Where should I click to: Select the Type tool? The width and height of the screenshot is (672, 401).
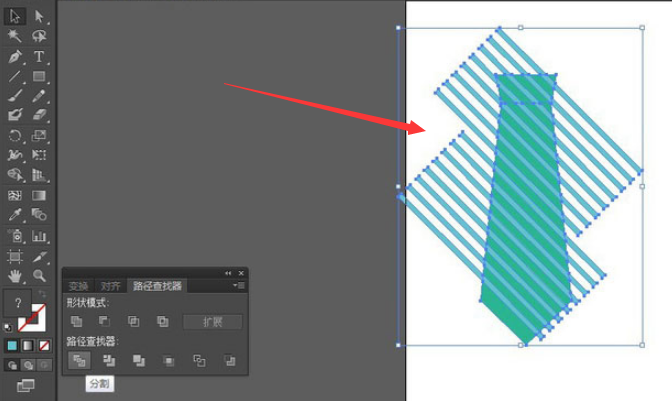(x=39, y=57)
